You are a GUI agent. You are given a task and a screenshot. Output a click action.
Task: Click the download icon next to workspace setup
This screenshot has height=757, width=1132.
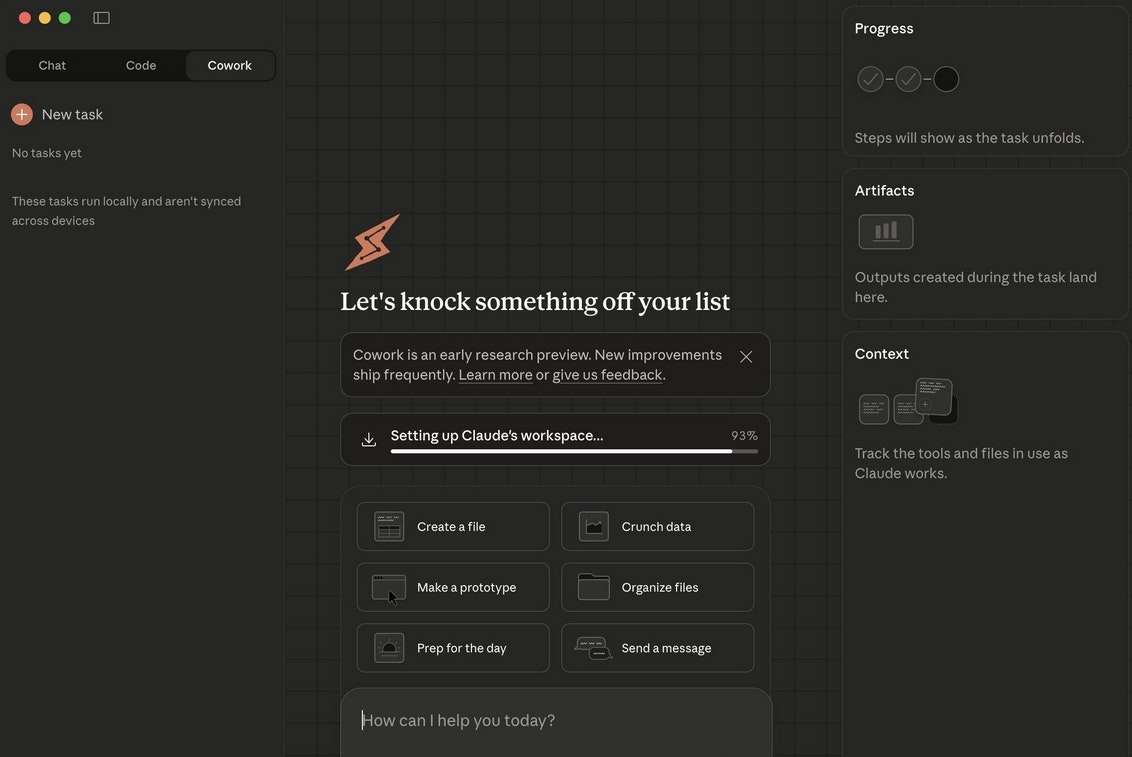(368, 438)
